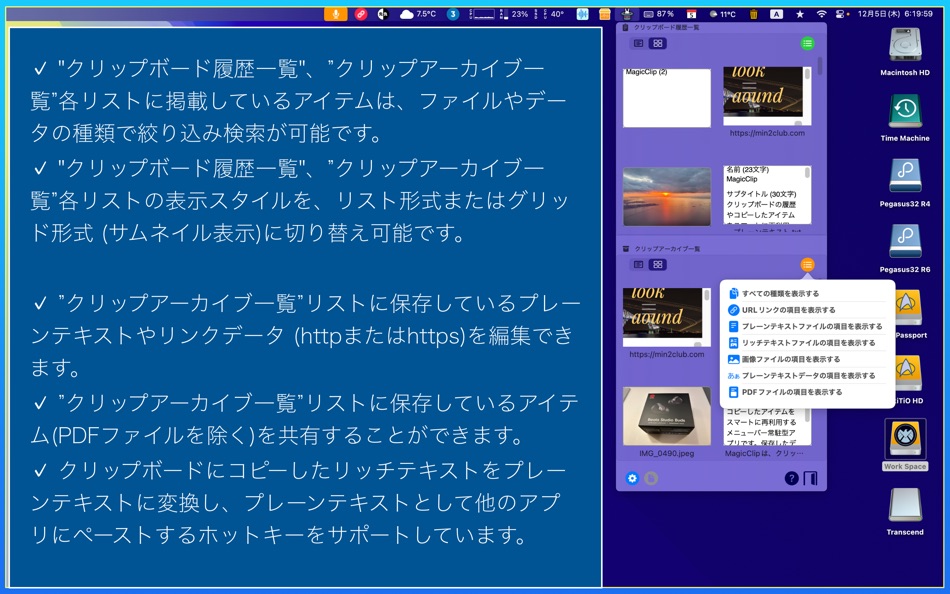Open the calendar icon in menu bar
The width and height of the screenshot is (950, 594).
pyautogui.click(x=691, y=13)
